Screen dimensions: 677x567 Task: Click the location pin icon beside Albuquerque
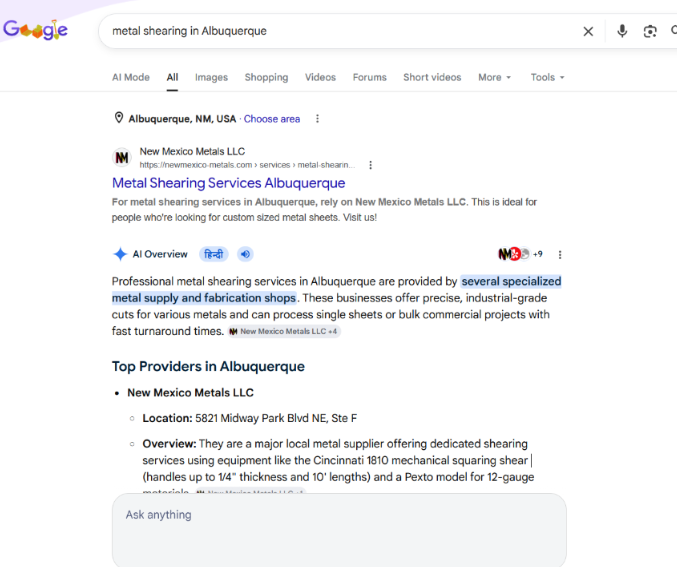pos(119,118)
